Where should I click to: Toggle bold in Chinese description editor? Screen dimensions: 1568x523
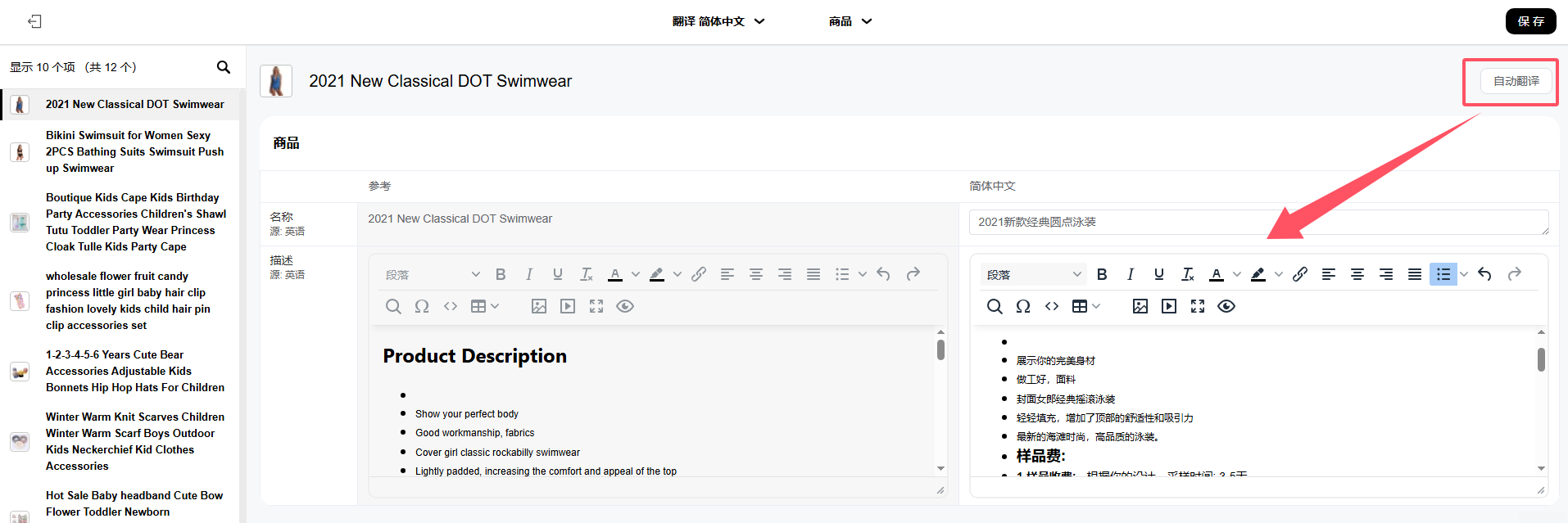click(1102, 274)
